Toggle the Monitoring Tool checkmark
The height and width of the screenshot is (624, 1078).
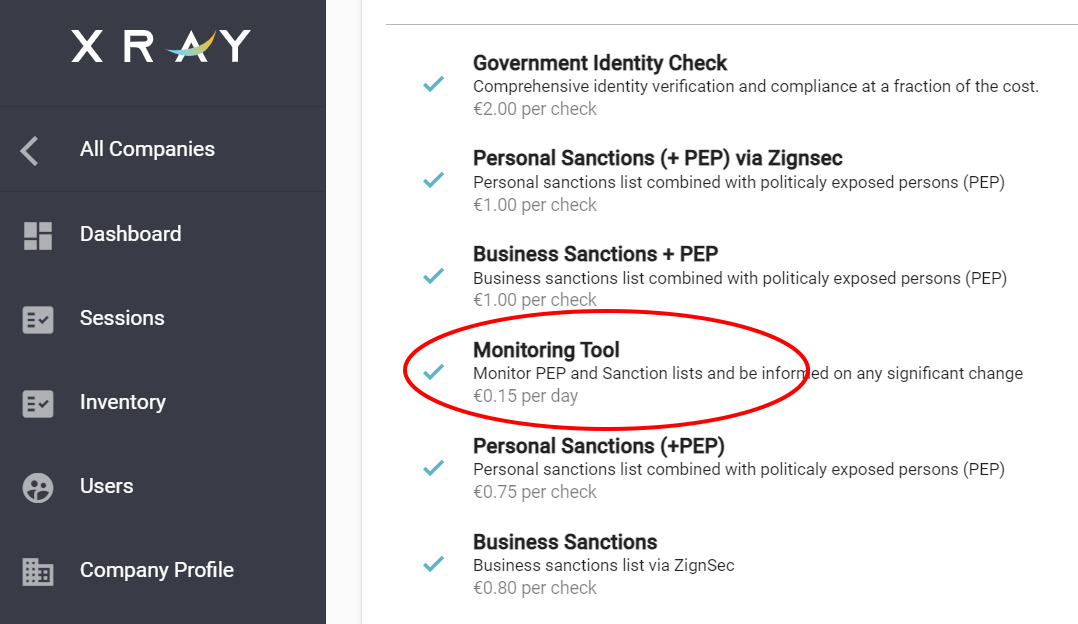pyautogui.click(x=433, y=372)
